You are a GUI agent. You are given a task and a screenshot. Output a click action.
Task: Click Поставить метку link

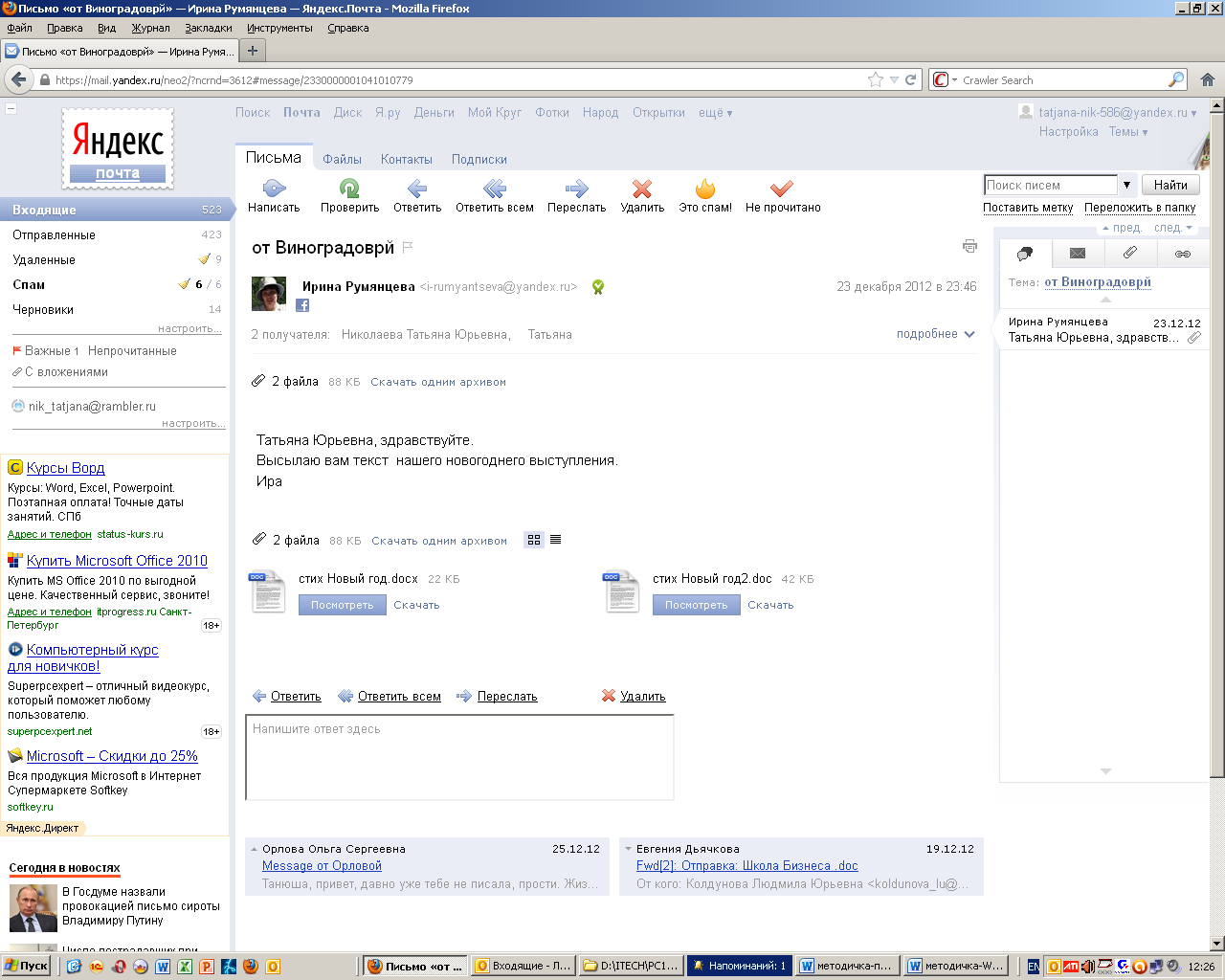click(x=1028, y=208)
